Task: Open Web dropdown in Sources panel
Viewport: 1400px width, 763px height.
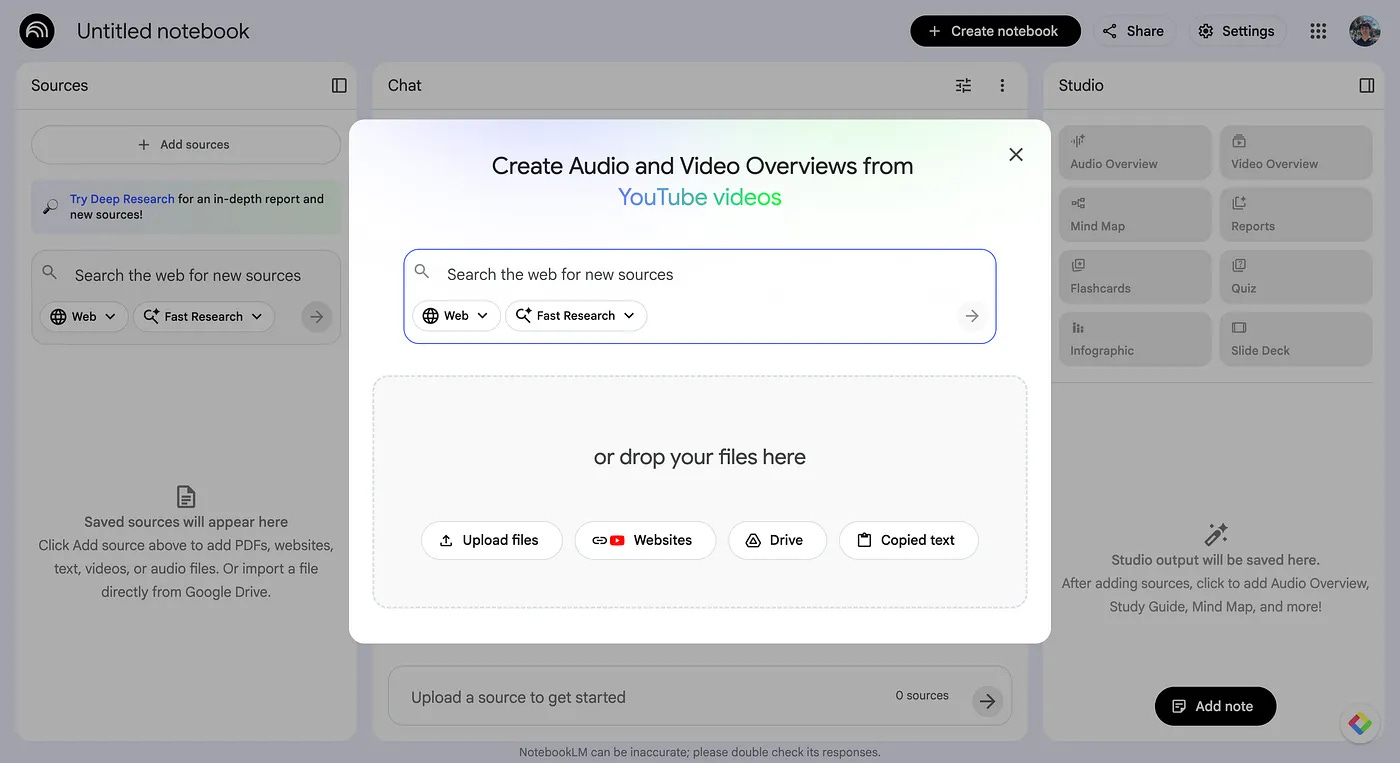Action: pos(84,317)
